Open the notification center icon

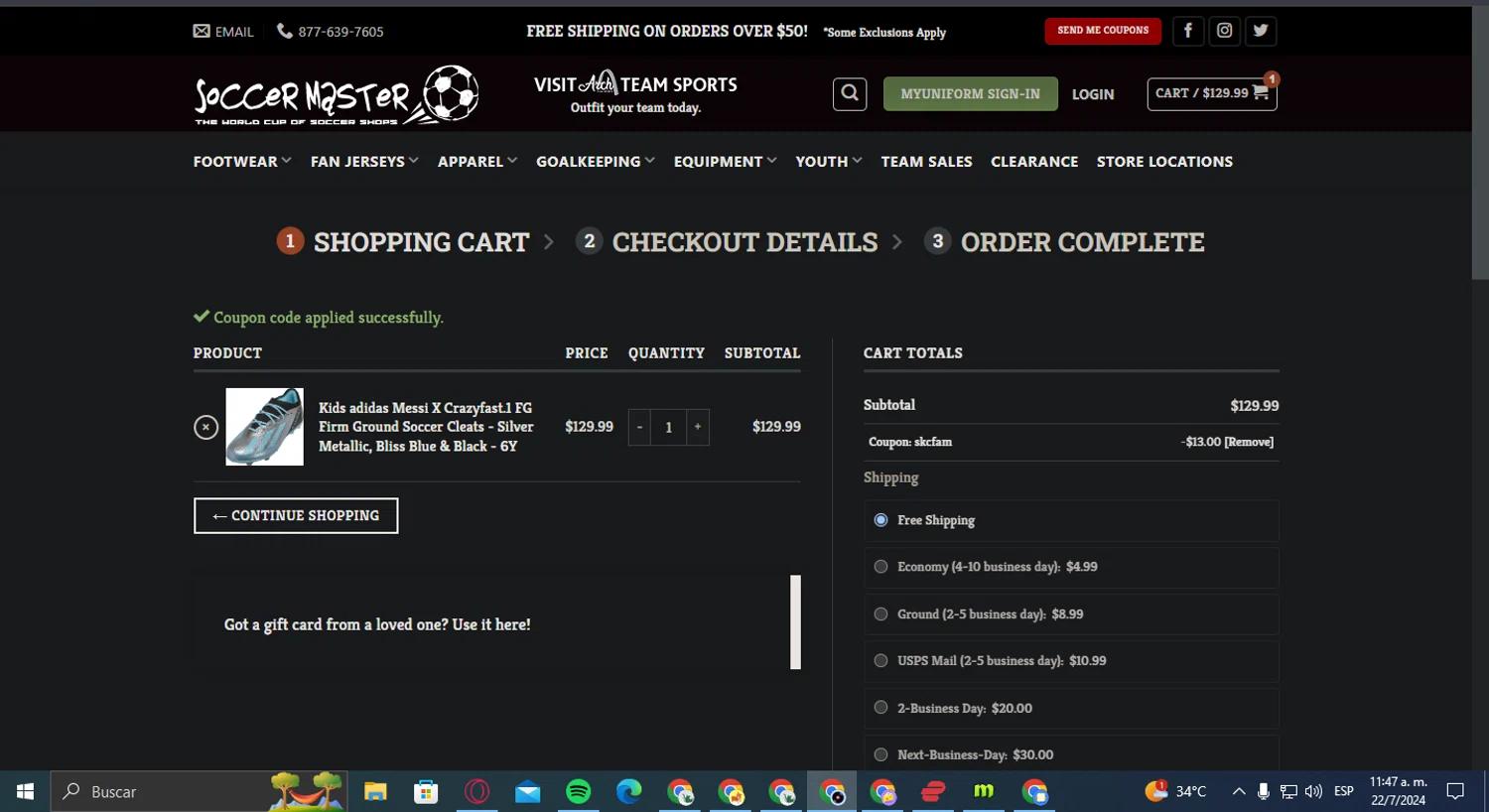pyautogui.click(x=1455, y=791)
